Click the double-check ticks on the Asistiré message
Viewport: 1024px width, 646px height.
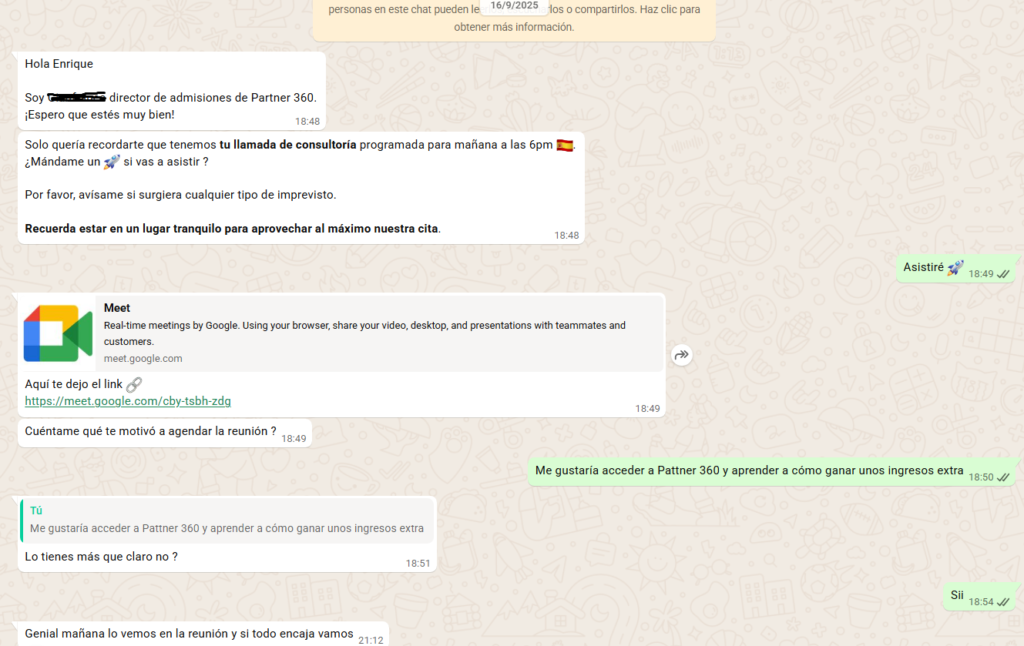pos(1003,273)
